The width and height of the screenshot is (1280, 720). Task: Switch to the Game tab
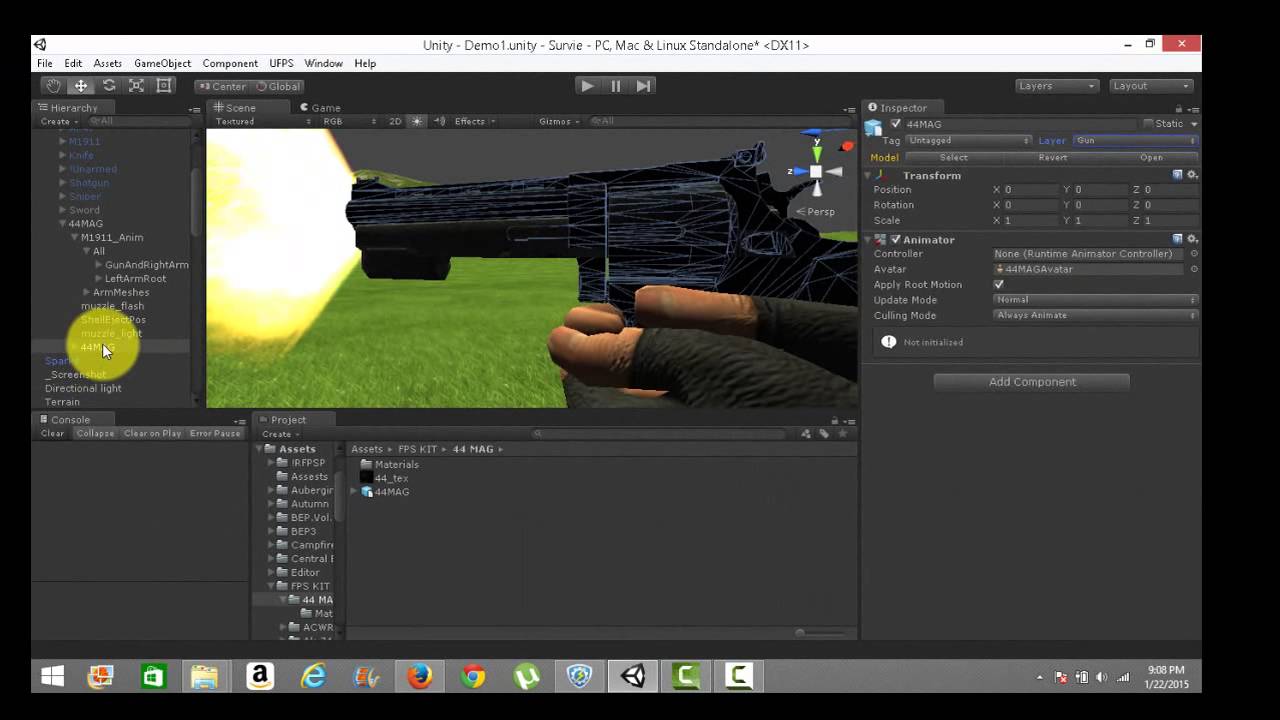coord(320,108)
